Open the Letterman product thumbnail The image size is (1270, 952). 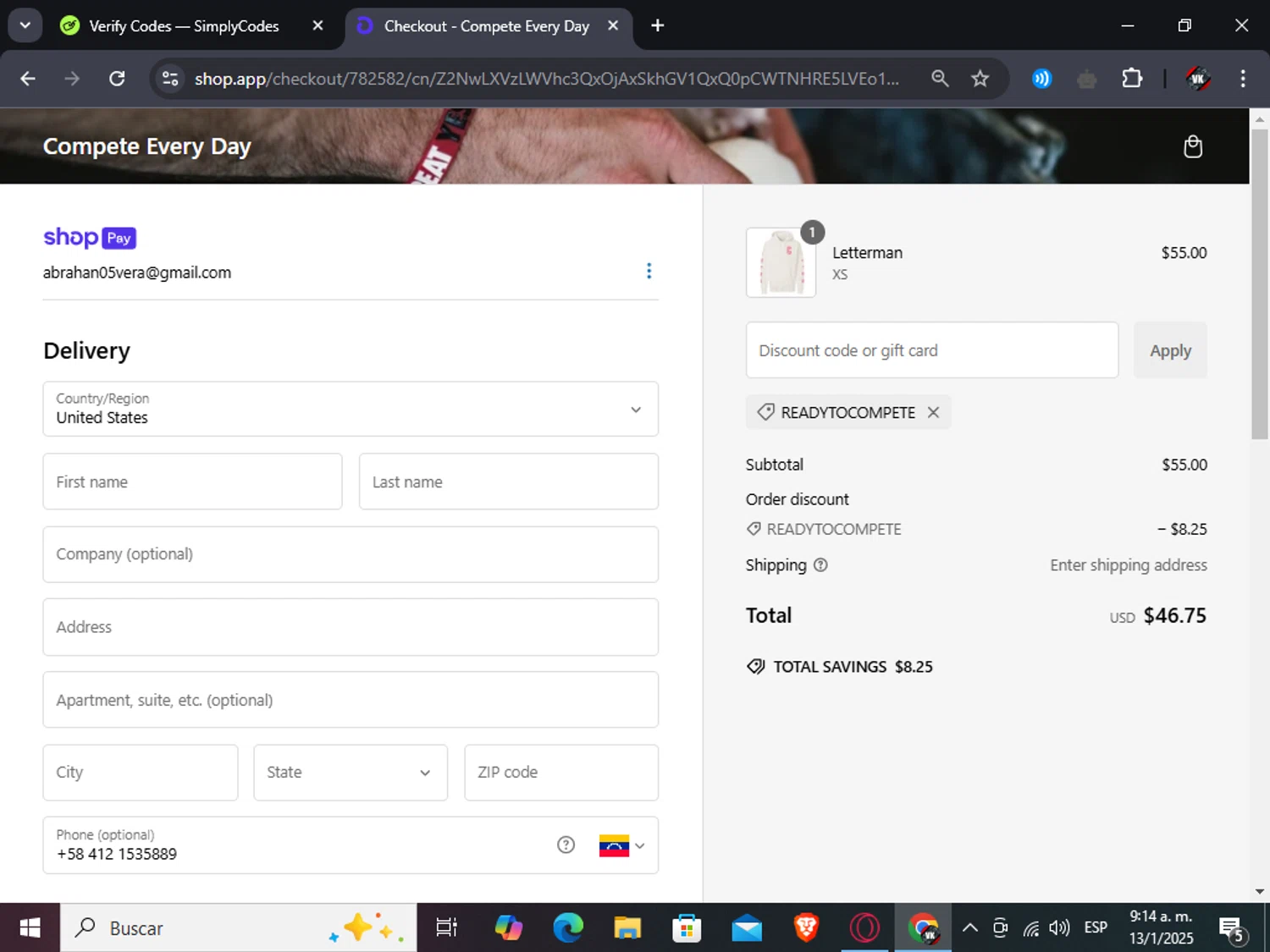point(781,262)
